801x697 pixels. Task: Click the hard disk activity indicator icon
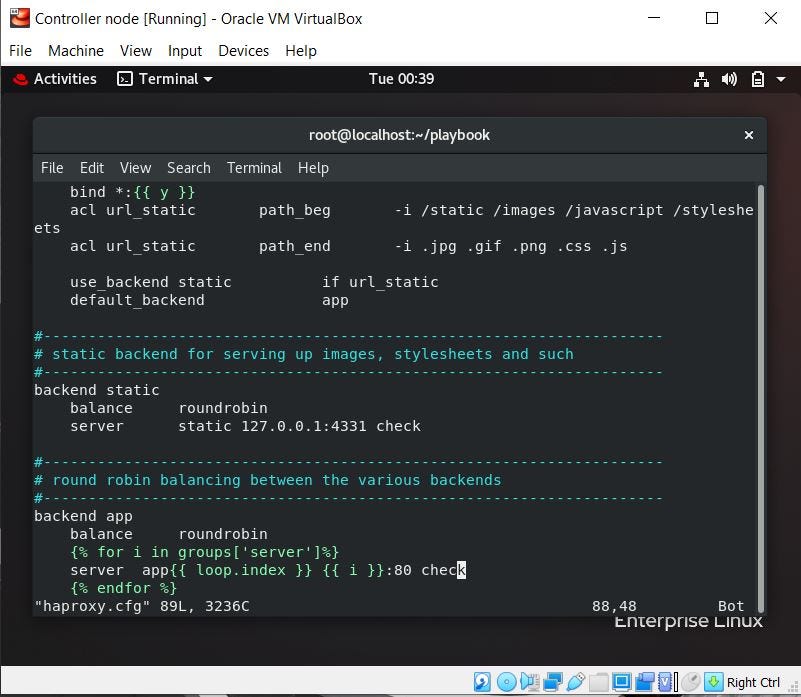tap(482, 682)
